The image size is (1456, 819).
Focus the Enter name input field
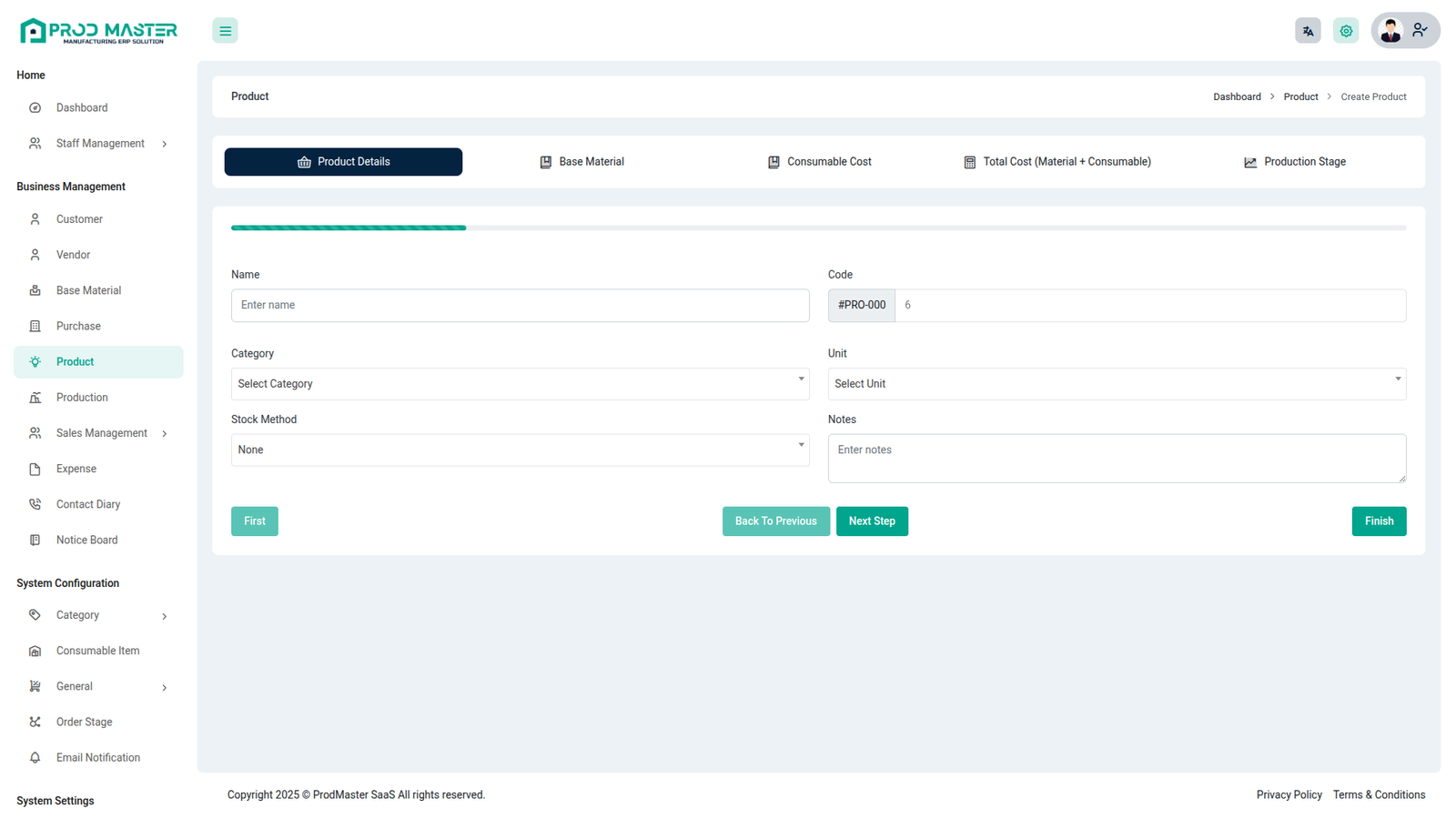pos(520,306)
